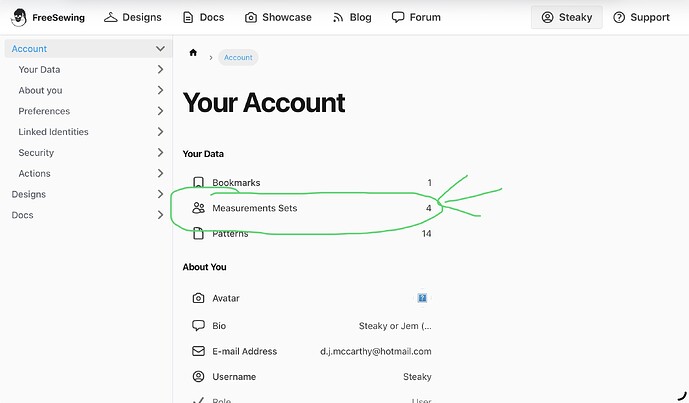Open Showcase in top navigation
The height and width of the screenshot is (403, 689).
pyautogui.click(x=278, y=18)
